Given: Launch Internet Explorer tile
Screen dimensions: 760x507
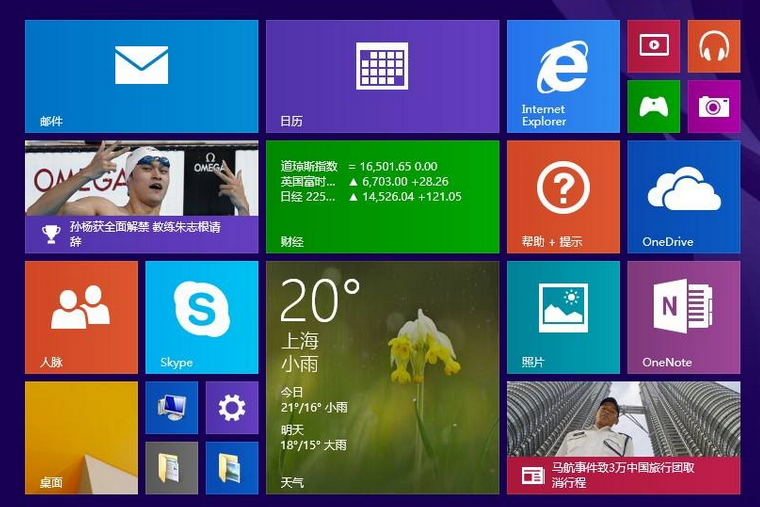Looking at the screenshot, I should [x=563, y=76].
